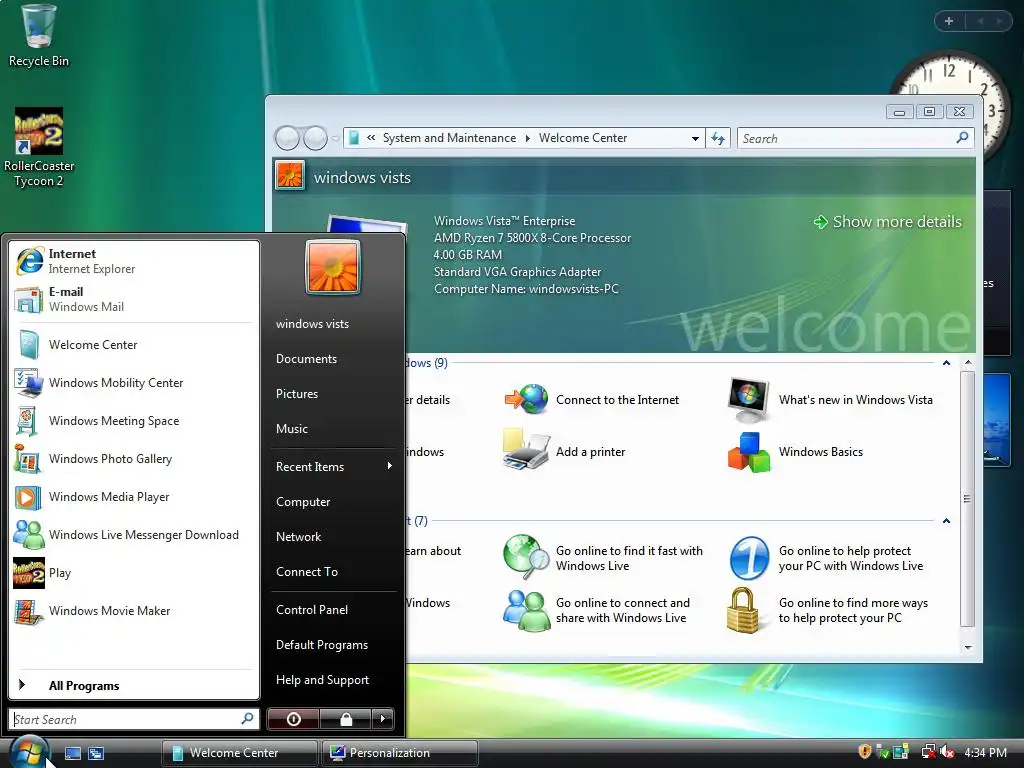Open Windows Basics item
The height and width of the screenshot is (768, 1024).
coord(795,451)
